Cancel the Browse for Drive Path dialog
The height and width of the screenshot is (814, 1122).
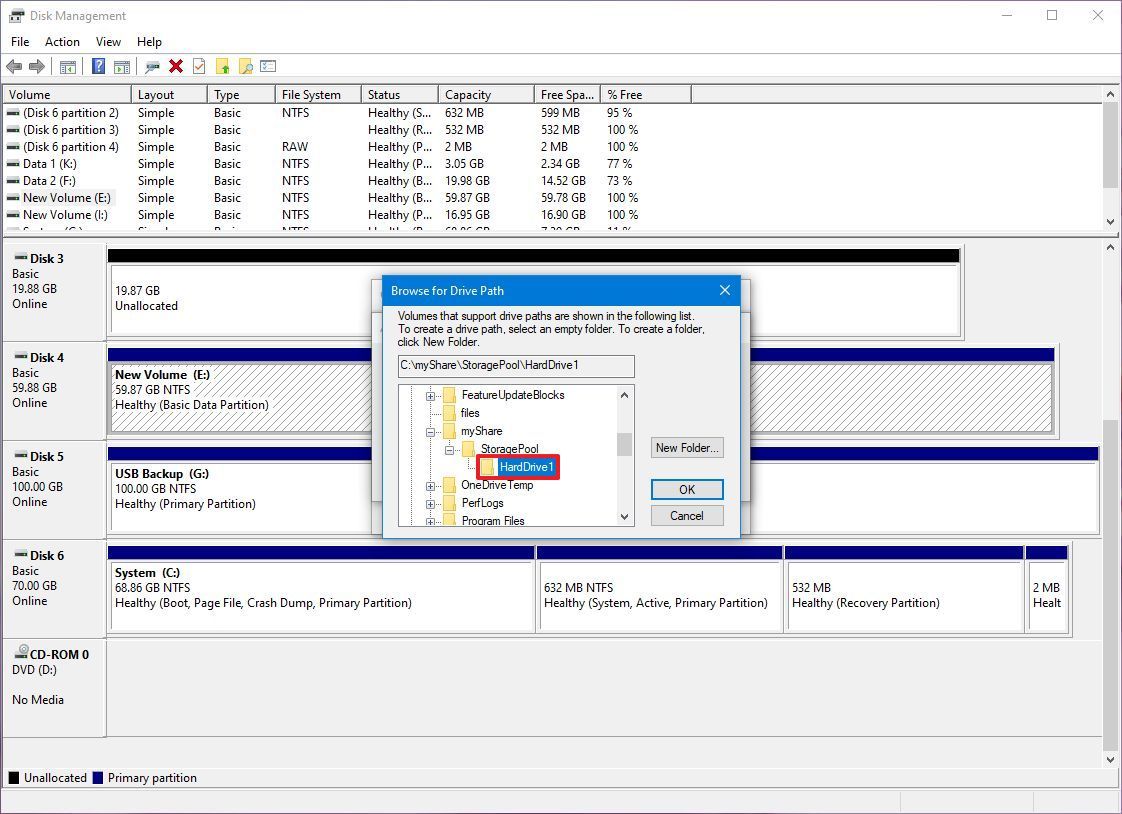pos(687,515)
